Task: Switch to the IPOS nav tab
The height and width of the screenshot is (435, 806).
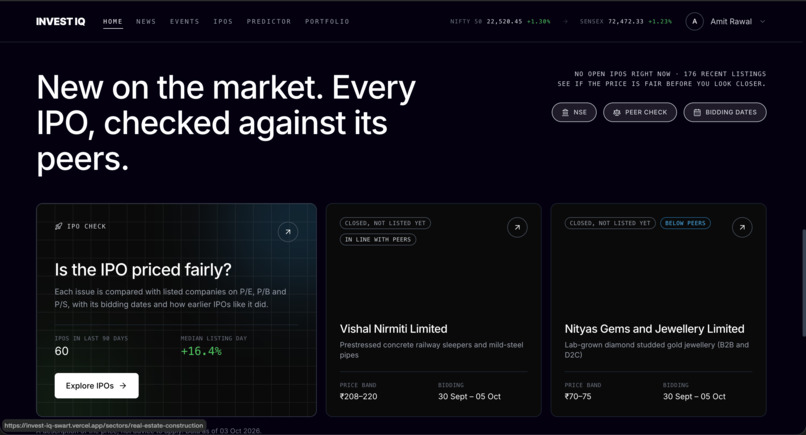Action: click(223, 22)
